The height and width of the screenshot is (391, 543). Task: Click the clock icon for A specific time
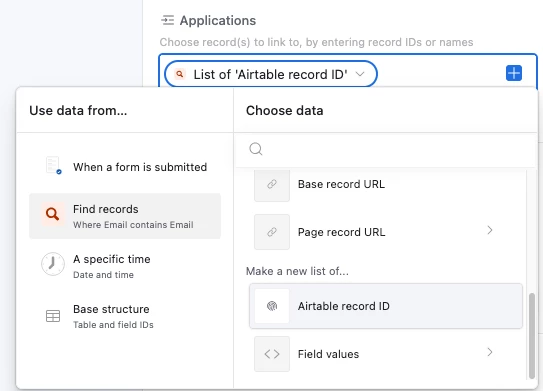click(x=53, y=264)
